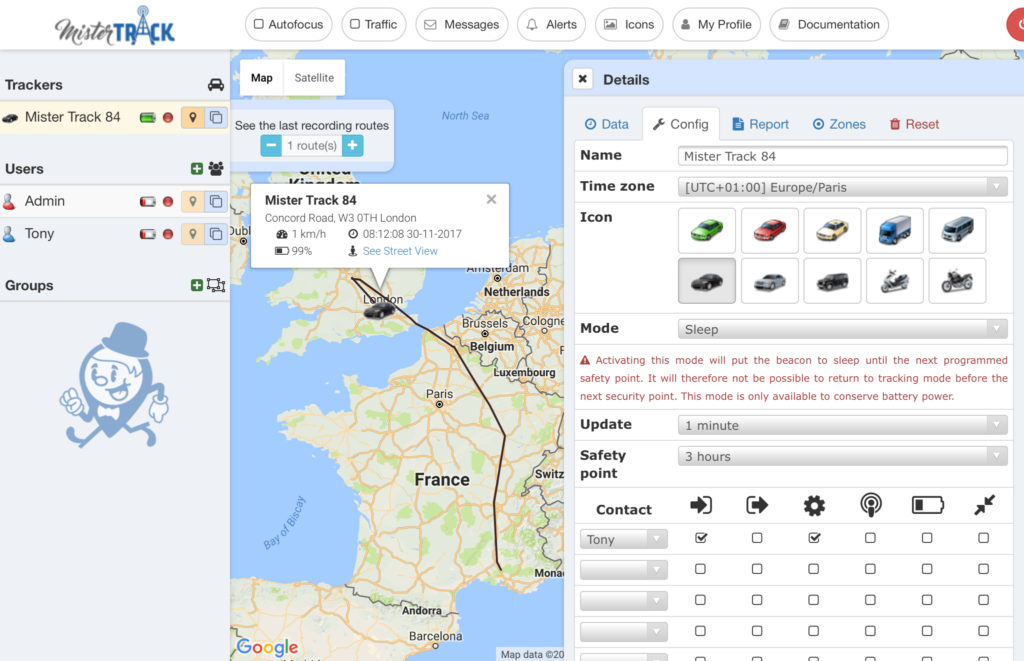This screenshot has width=1024, height=661.
Task: Click the beacon signal alert column icon
Action: 871,505
